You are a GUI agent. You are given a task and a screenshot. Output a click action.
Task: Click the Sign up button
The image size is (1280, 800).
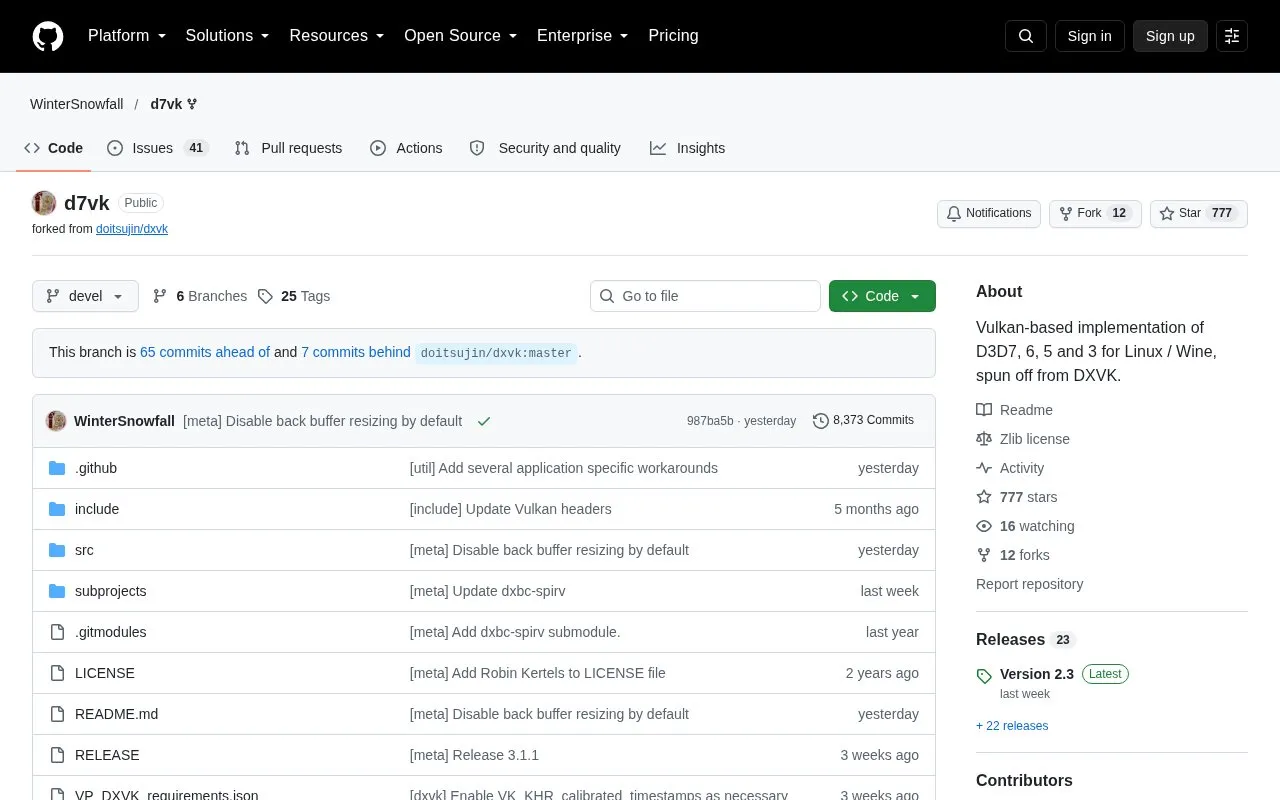[x=1170, y=36]
